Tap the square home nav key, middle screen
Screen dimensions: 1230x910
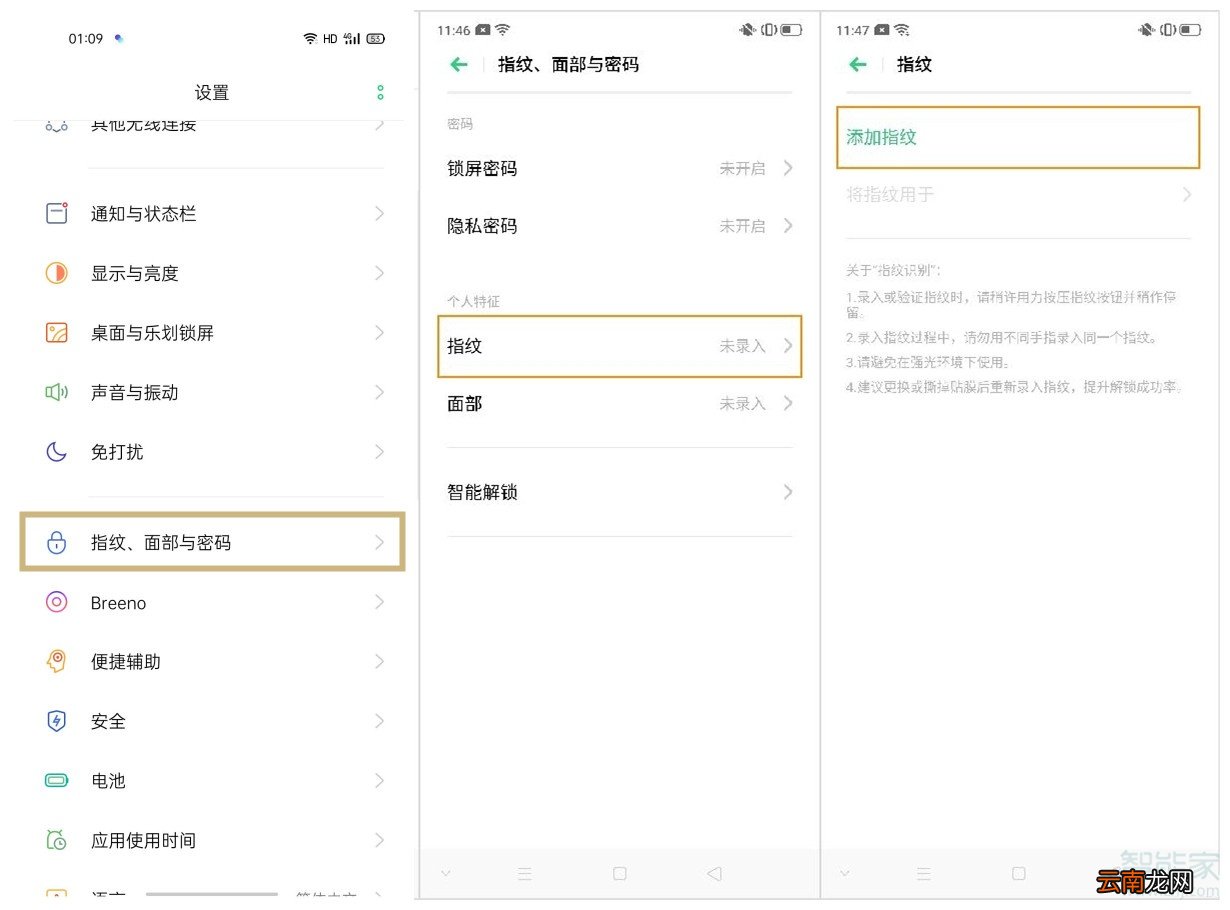point(619,873)
